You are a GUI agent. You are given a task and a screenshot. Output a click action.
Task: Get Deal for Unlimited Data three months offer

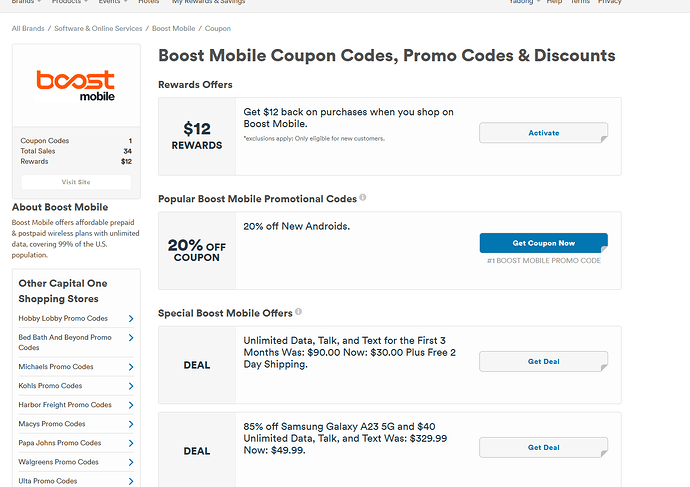coord(543,362)
